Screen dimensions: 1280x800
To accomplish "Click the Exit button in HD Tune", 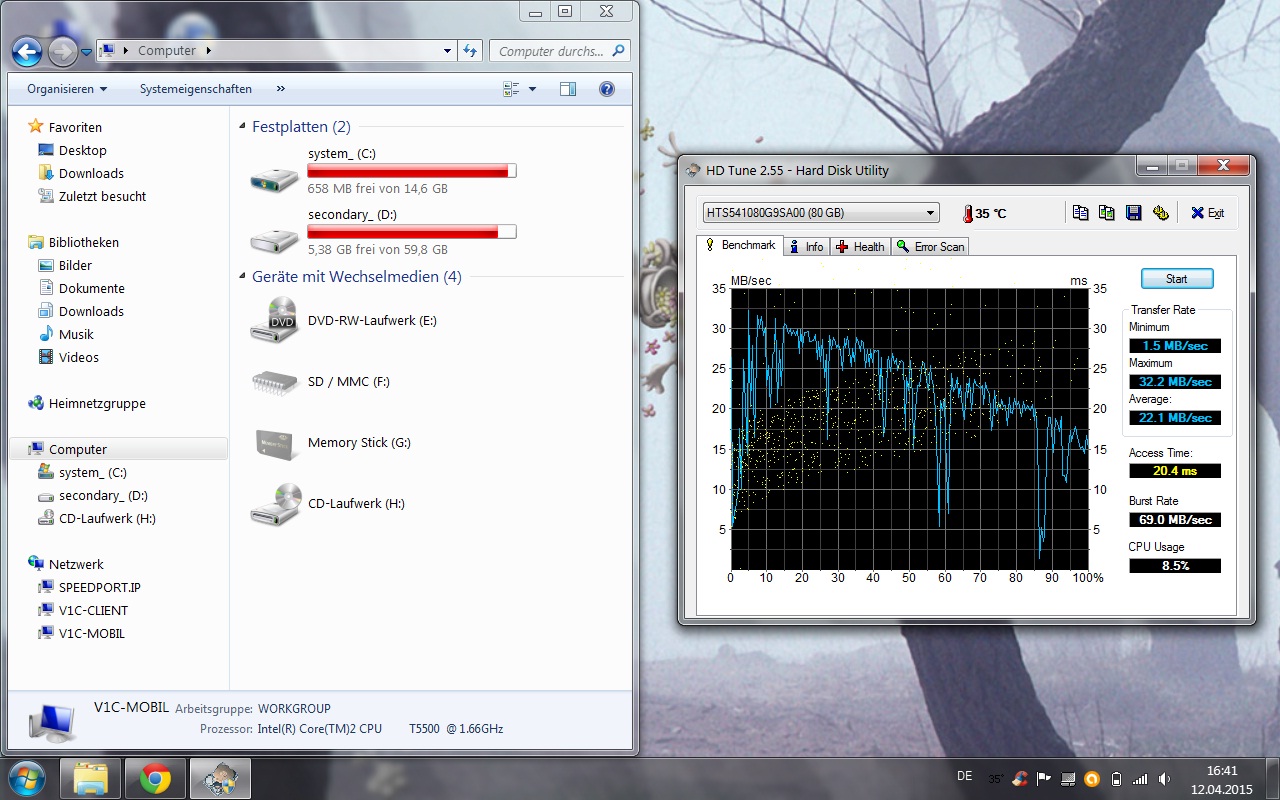I will click(1207, 213).
